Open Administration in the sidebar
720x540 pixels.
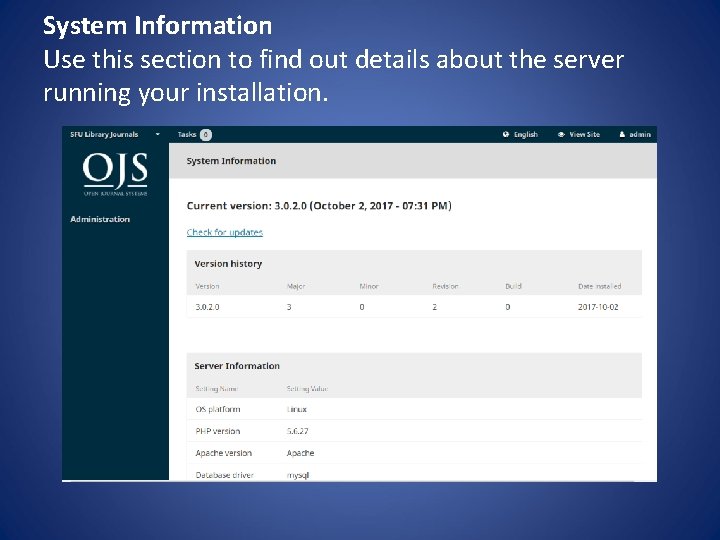pyautogui.click(x=100, y=219)
